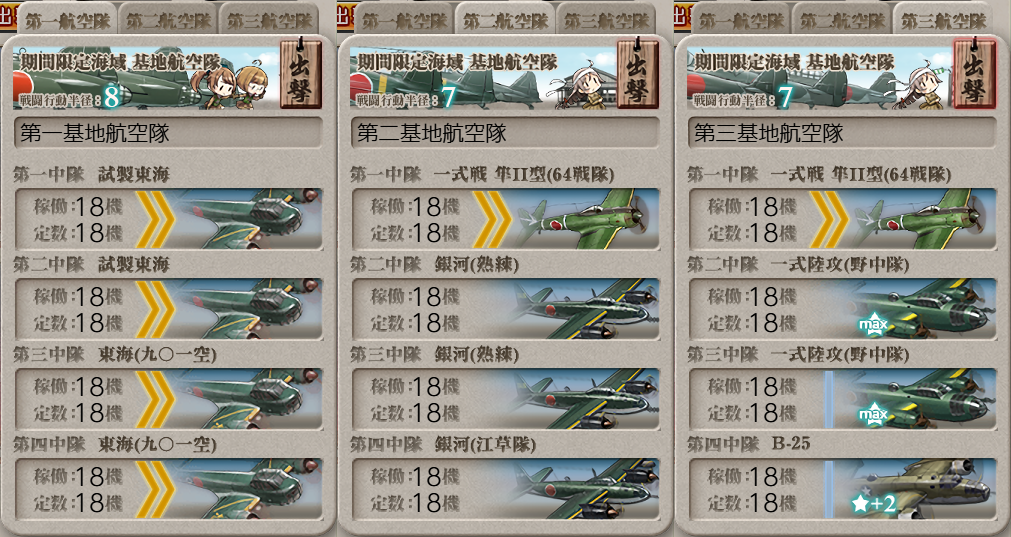Click the max badge on the 第二中隊 一式陸攻(野中隊)
Screen dimensions: 1011x537
point(873,324)
